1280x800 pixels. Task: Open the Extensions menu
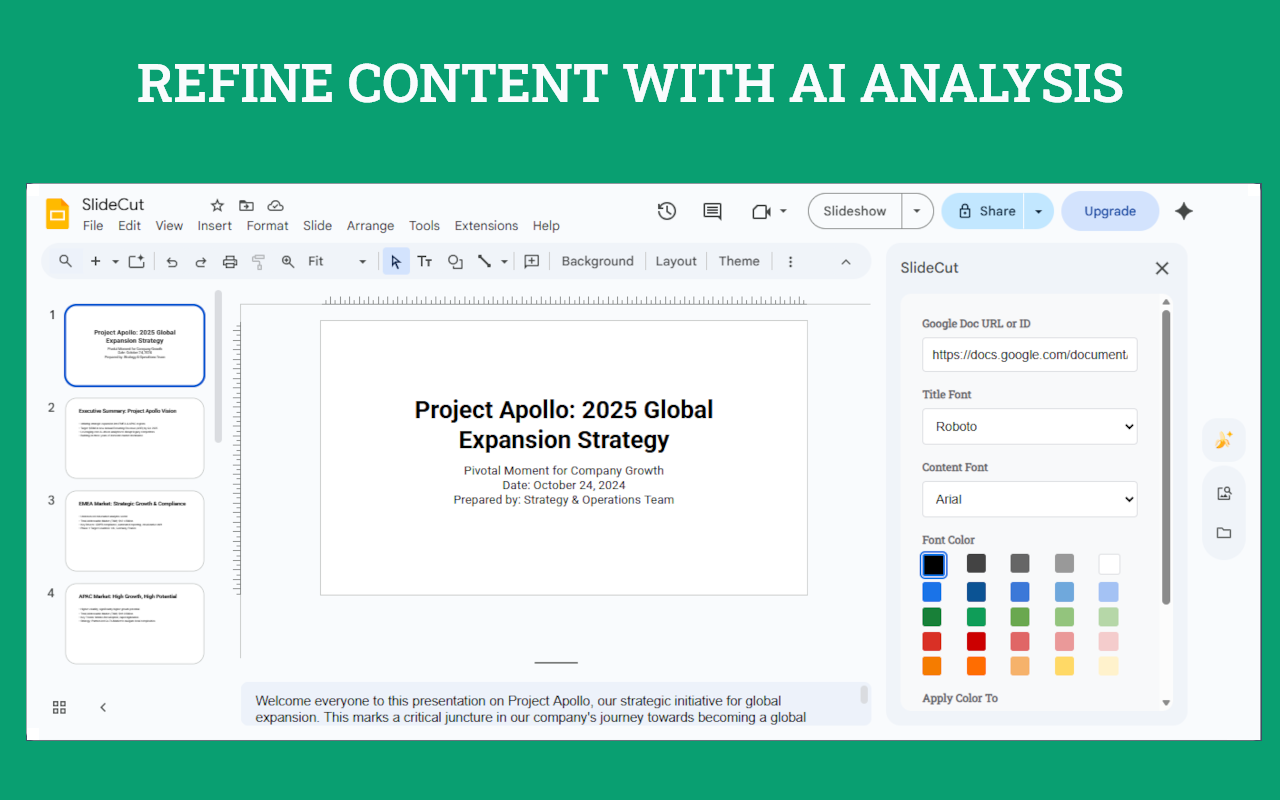pyautogui.click(x=486, y=226)
